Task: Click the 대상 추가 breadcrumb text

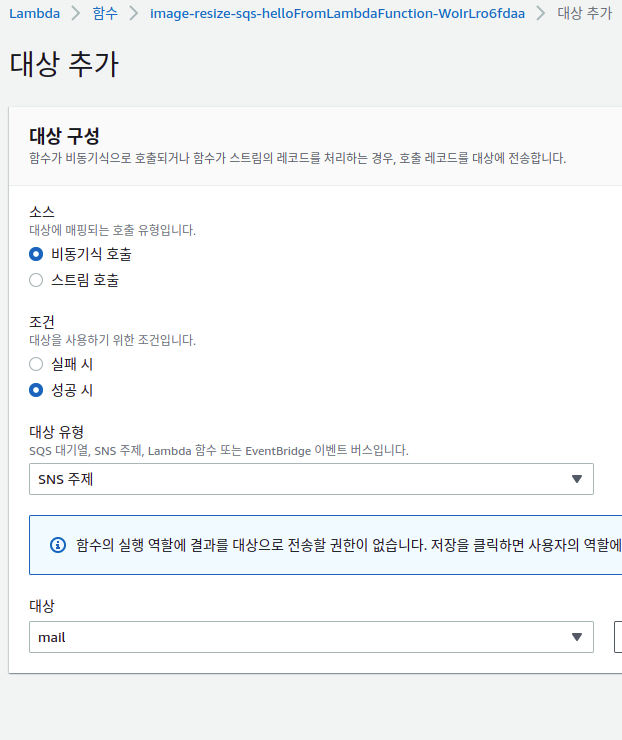Action: (x=584, y=13)
